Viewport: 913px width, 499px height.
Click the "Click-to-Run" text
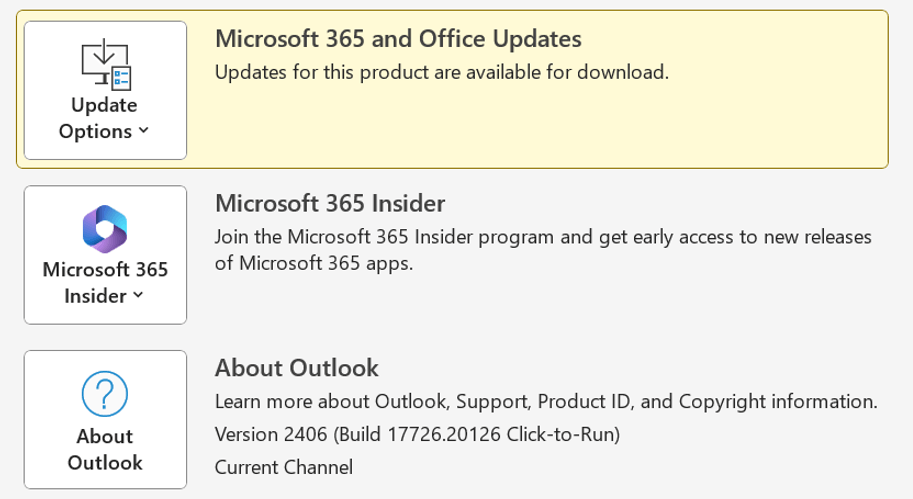(562, 435)
